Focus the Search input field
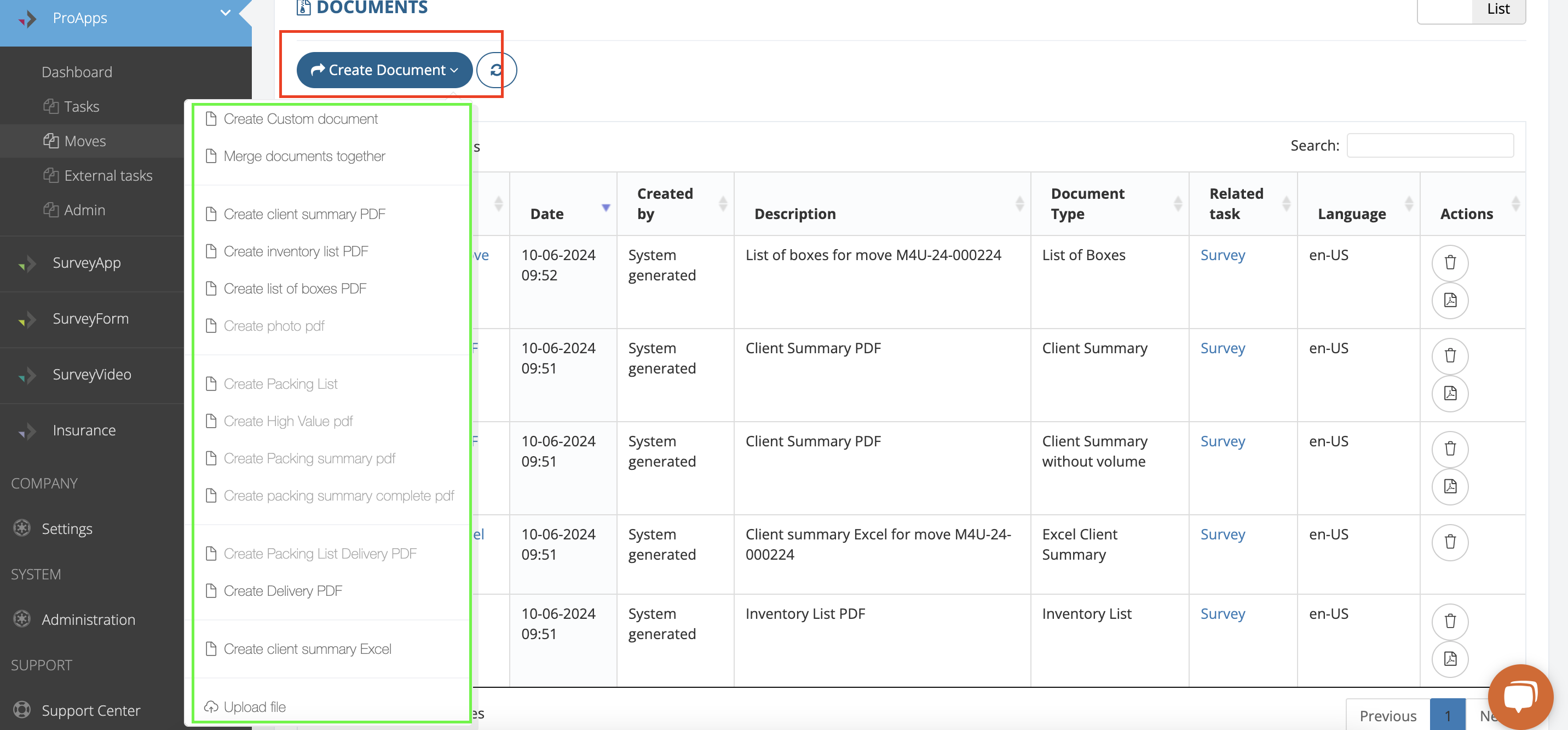This screenshot has width=1568, height=730. tap(1430, 145)
